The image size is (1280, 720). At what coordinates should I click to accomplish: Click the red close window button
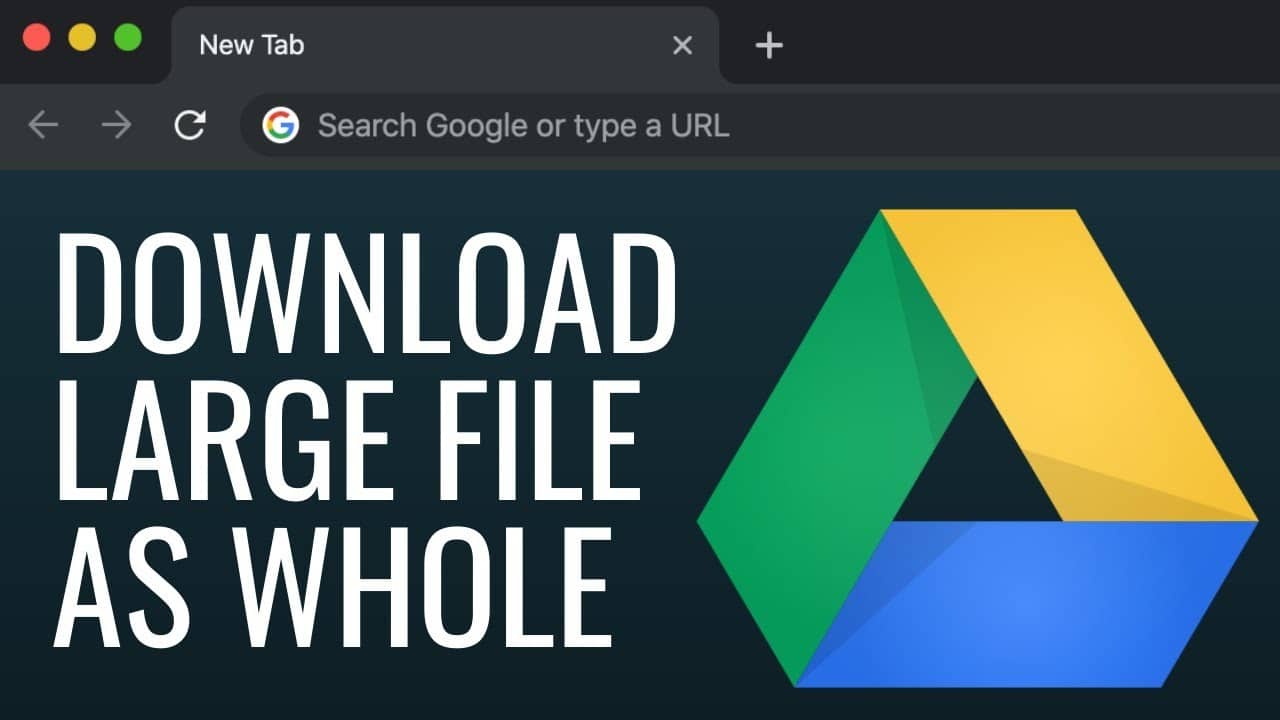click(x=37, y=38)
